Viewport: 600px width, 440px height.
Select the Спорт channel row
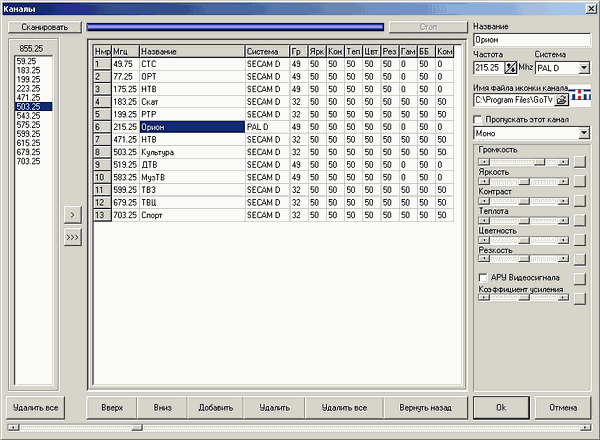pyautogui.click(x=274, y=215)
